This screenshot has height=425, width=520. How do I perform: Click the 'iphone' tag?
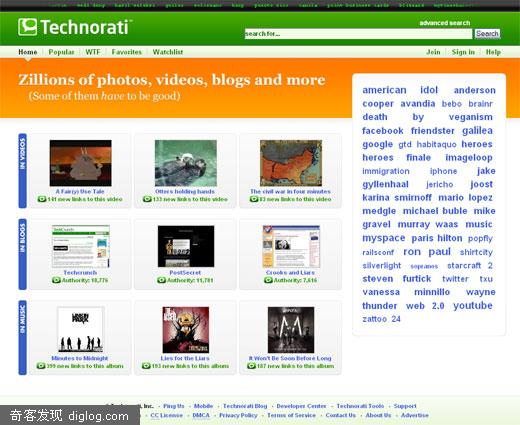point(443,171)
